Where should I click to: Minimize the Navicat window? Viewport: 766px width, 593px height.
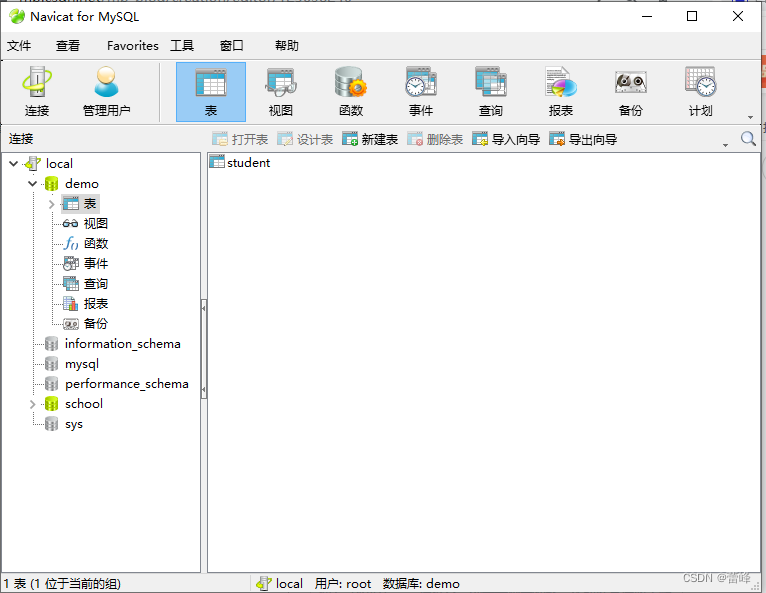click(647, 17)
